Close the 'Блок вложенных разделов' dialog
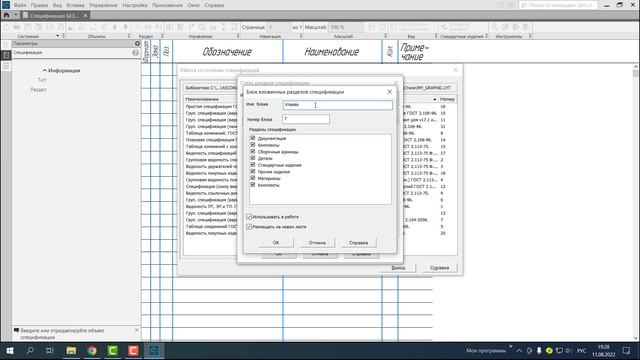 coord(389,92)
